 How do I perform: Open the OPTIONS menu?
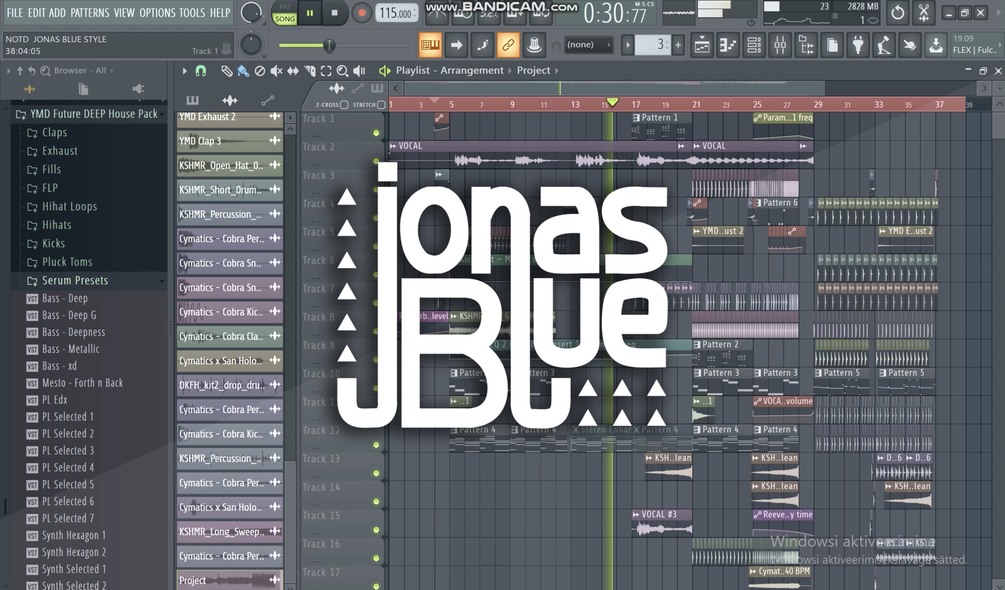point(157,12)
